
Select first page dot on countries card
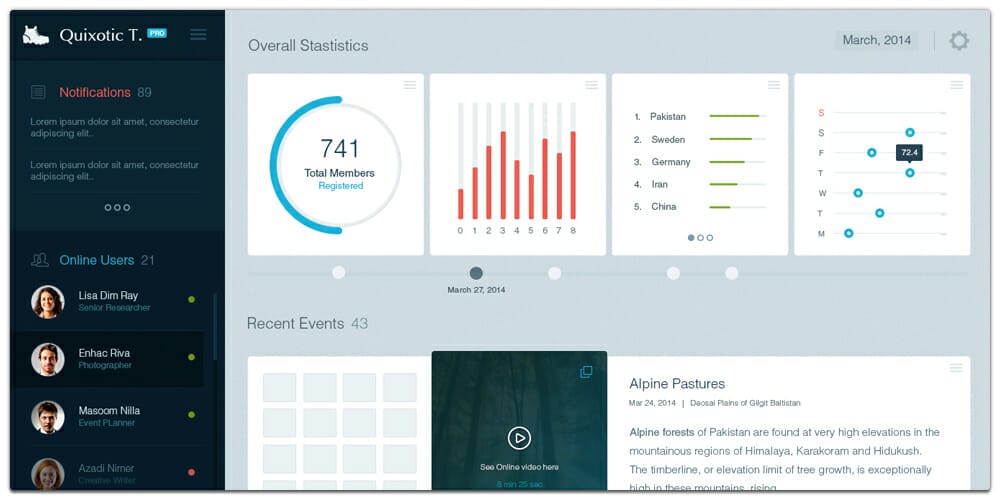691,237
